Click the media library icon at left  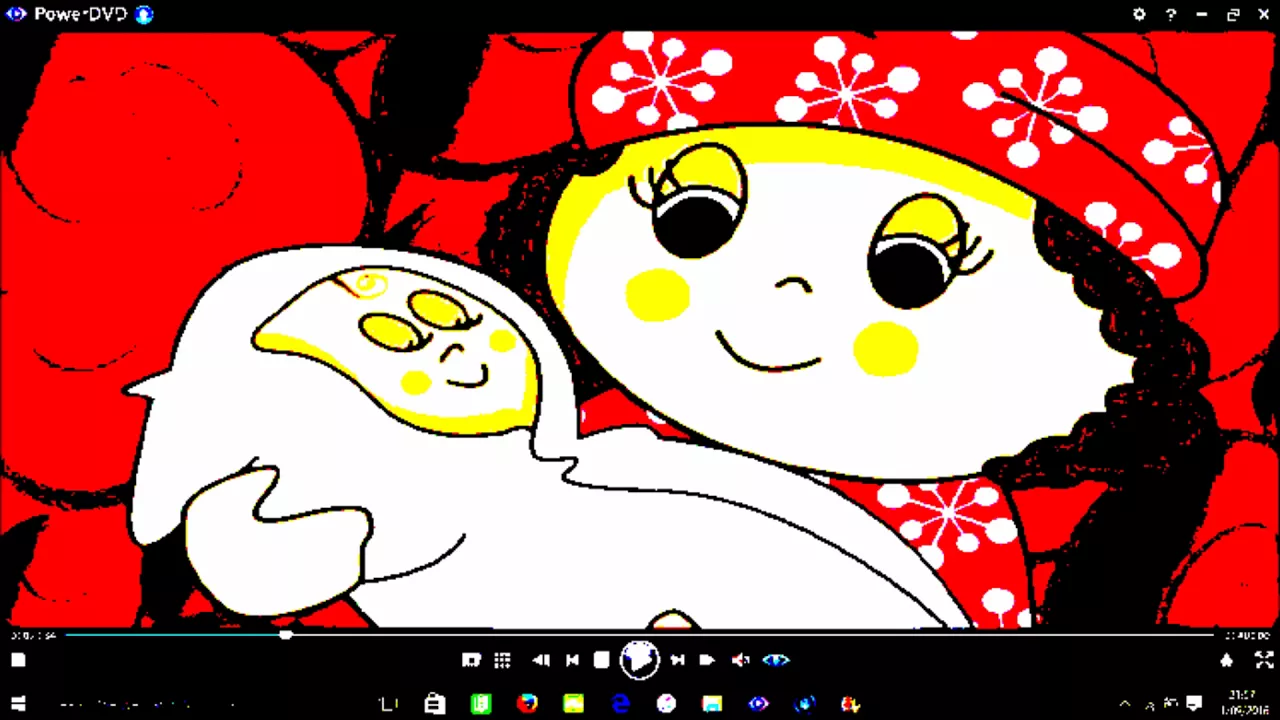[18, 660]
